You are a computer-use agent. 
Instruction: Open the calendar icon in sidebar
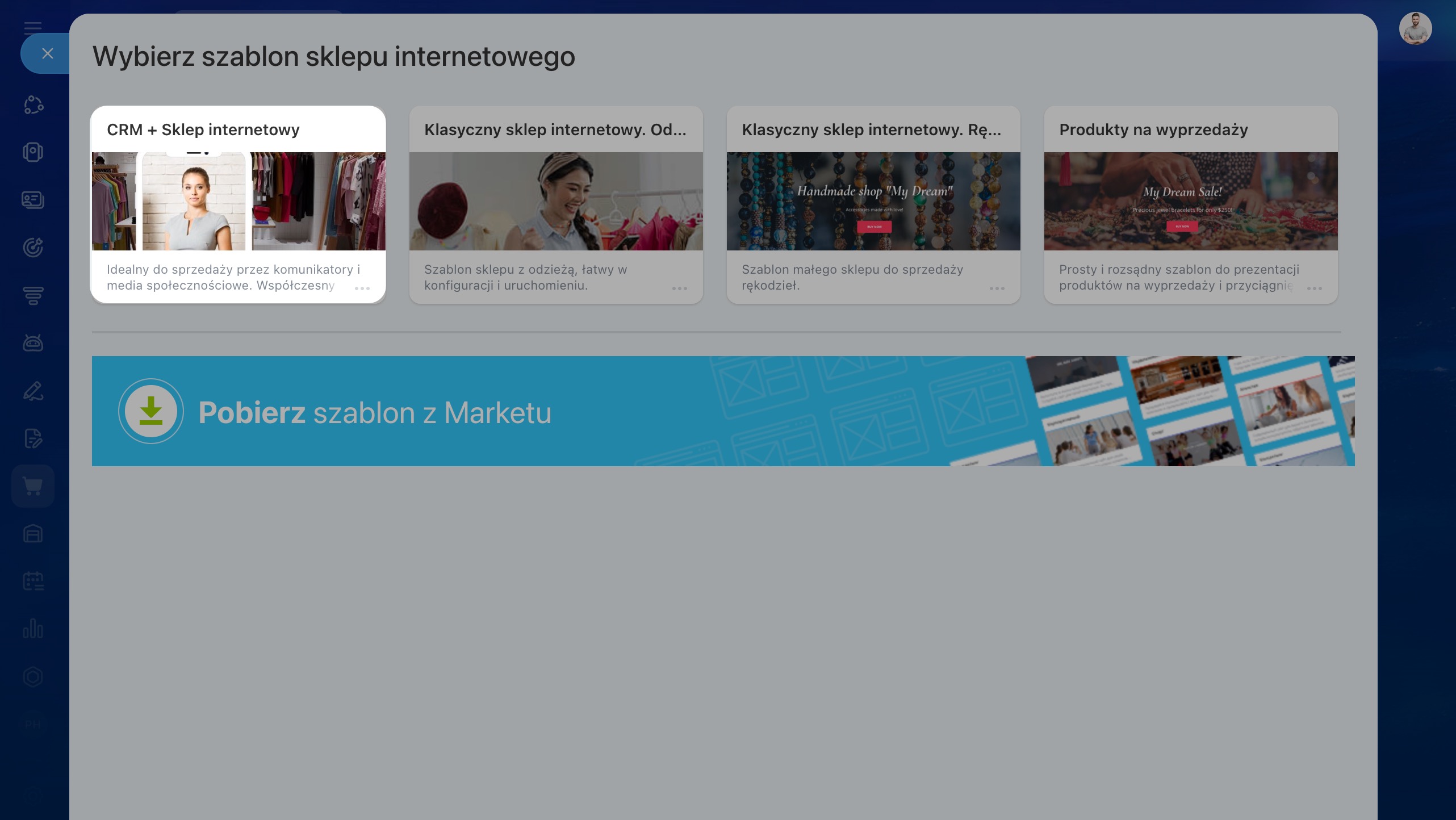[33, 581]
